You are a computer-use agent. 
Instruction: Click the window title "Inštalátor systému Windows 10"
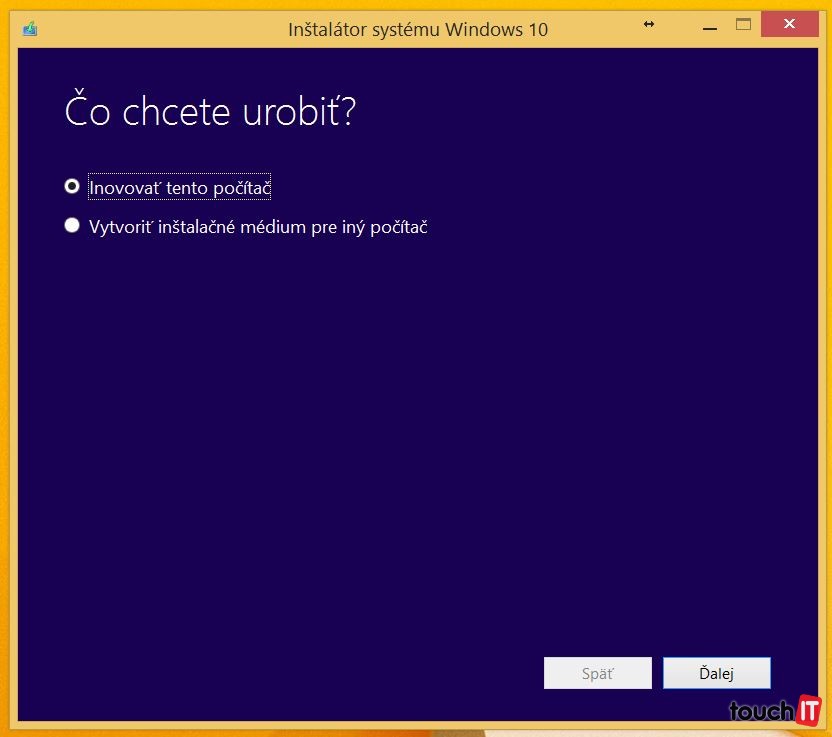click(x=417, y=29)
